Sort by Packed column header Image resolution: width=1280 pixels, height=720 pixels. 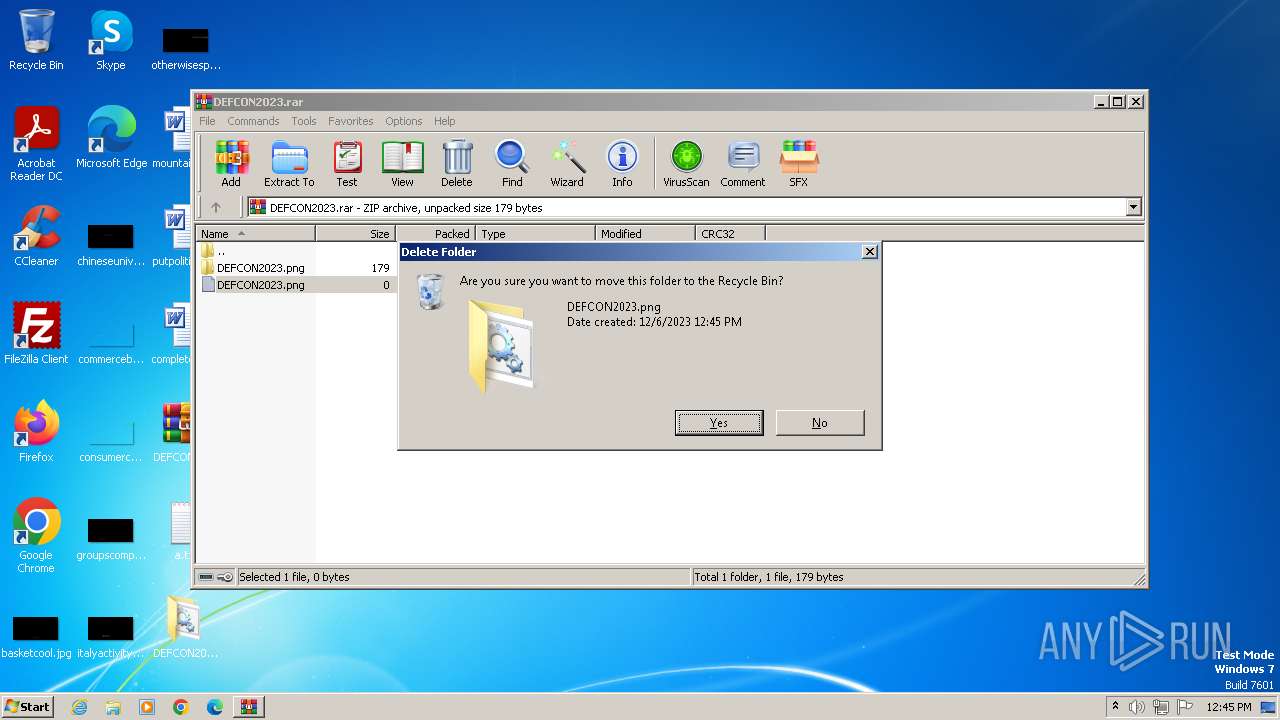437,234
